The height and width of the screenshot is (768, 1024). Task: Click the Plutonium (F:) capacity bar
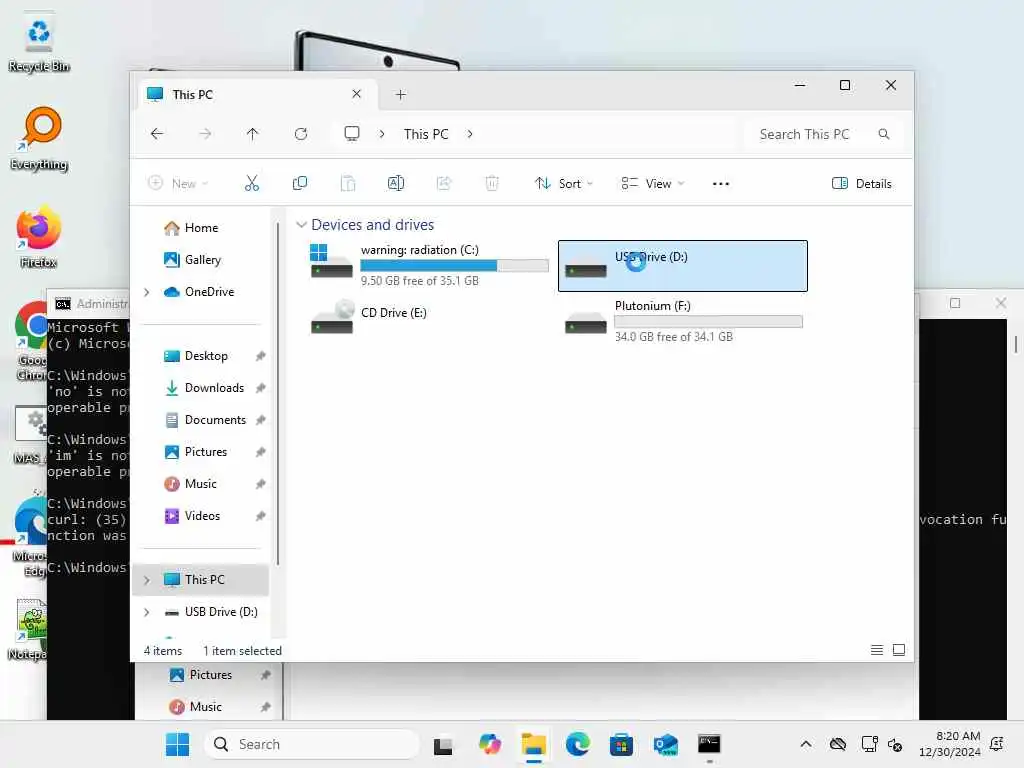pos(709,321)
